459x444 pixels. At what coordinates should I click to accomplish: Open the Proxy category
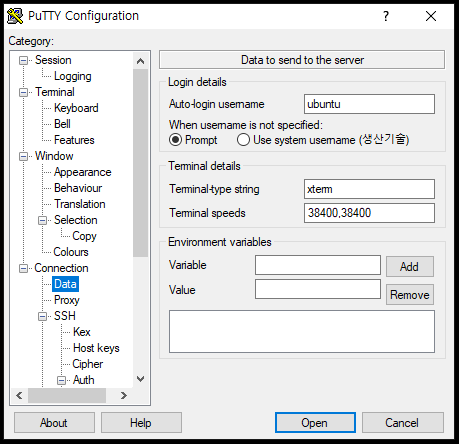tap(67, 300)
